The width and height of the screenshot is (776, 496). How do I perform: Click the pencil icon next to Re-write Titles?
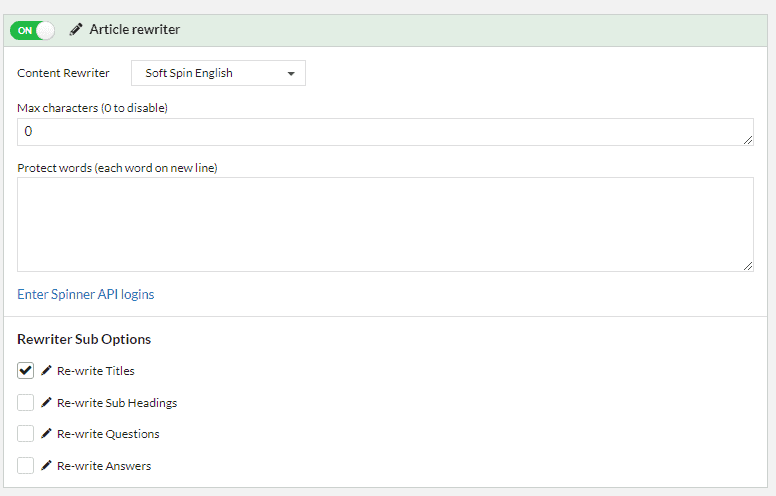(x=46, y=370)
